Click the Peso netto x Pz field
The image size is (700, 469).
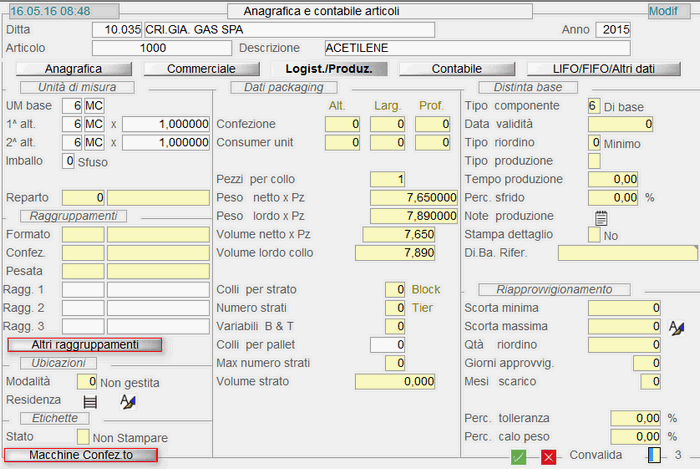(x=411, y=198)
